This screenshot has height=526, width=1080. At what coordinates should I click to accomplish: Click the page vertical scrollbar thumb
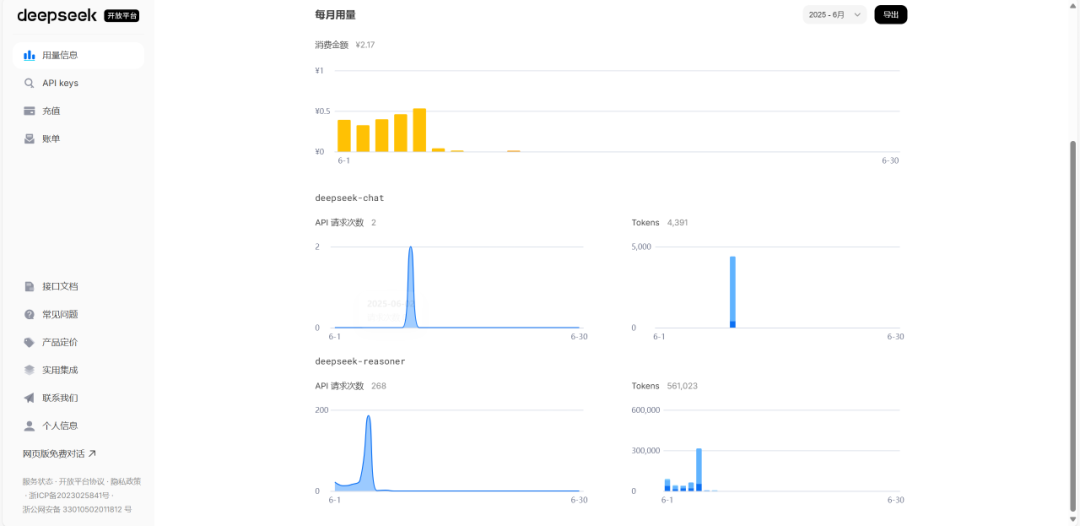click(1074, 326)
